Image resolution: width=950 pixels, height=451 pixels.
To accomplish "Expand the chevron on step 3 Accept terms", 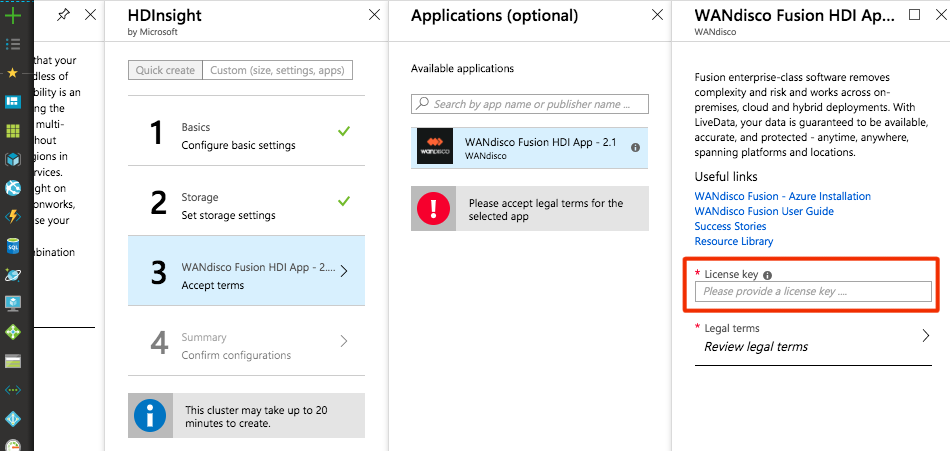I will (x=344, y=271).
